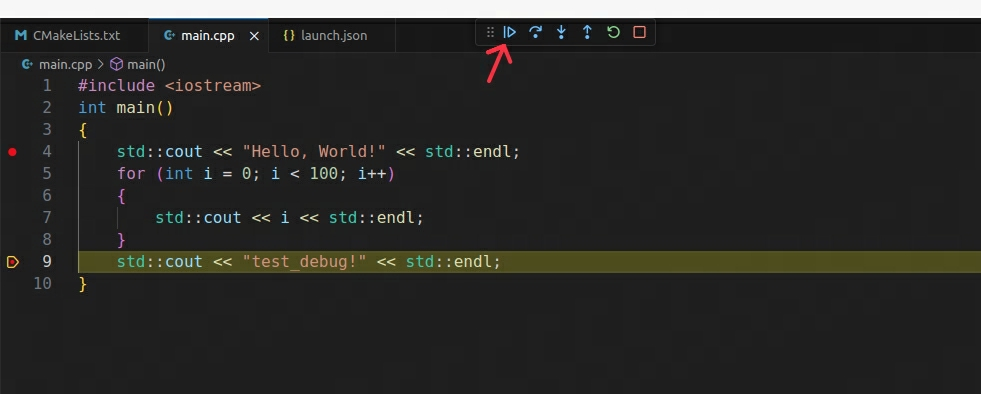Remove the breakpoint on line 4
The width and height of the screenshot is (981, 394).
[x=13, y=152]
